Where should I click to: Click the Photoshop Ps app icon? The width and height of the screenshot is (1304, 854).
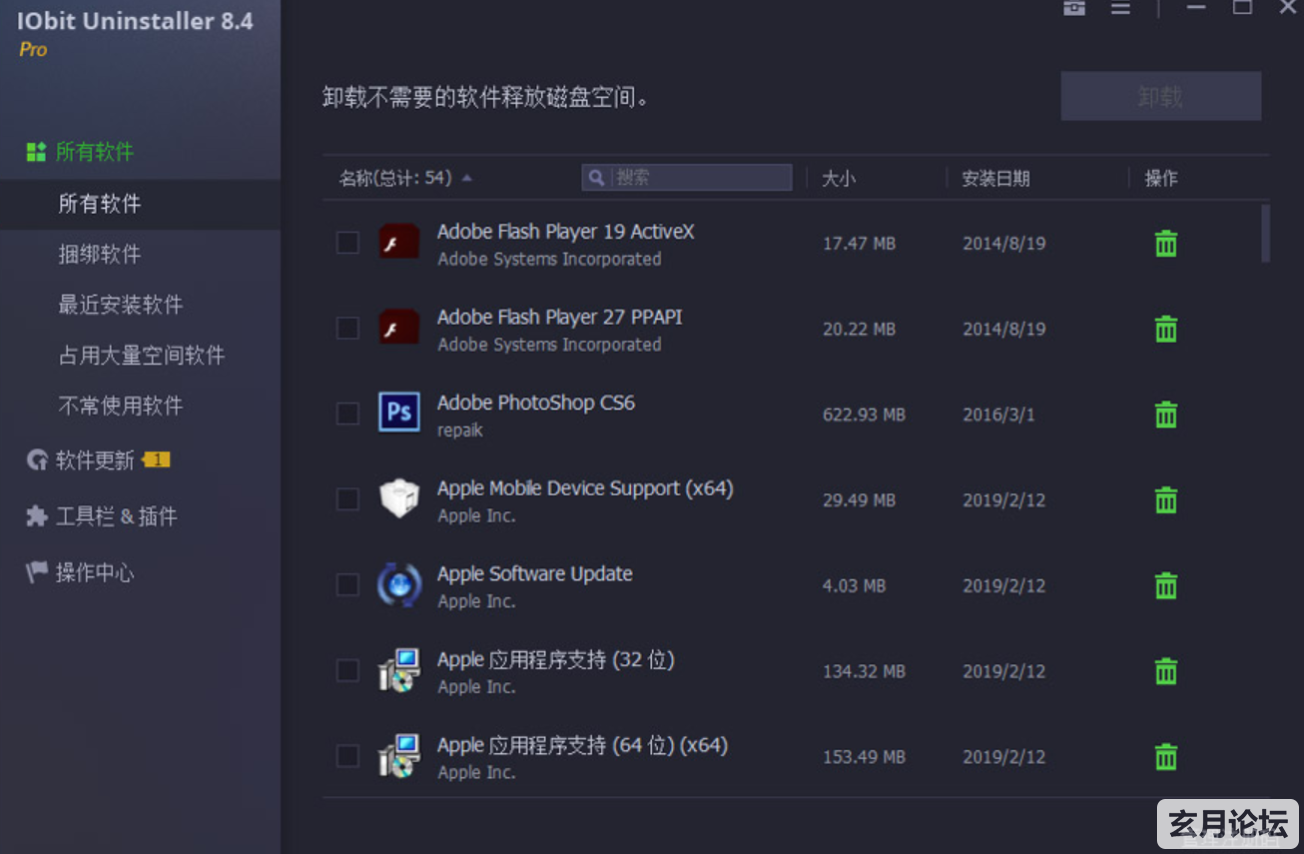pyautogui.click(x=399, y=412)
